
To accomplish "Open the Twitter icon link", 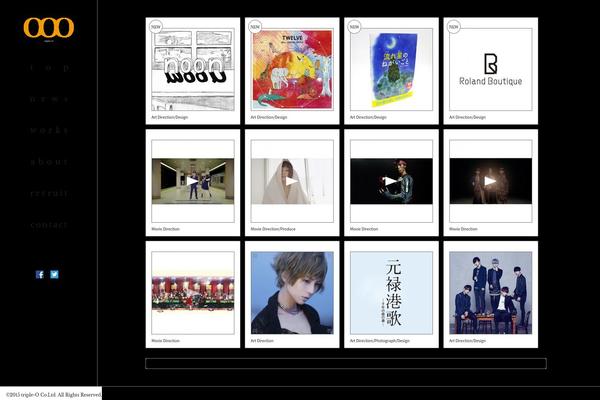I will point(54,274).
